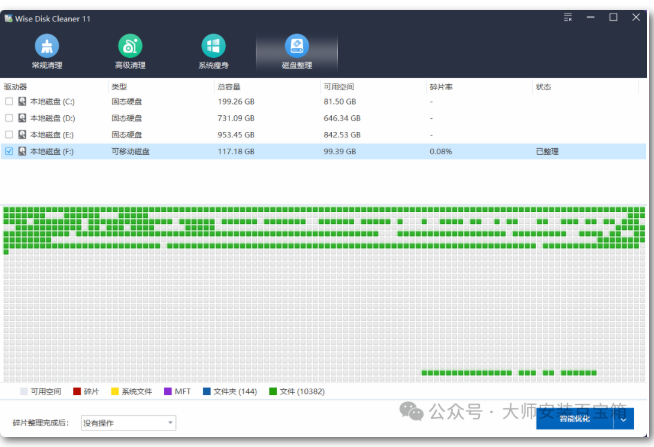The image size is (654, 447).
Task: Click the red 碎片 legend swatch
Action: pyautogui.click(x=77, y=391)
